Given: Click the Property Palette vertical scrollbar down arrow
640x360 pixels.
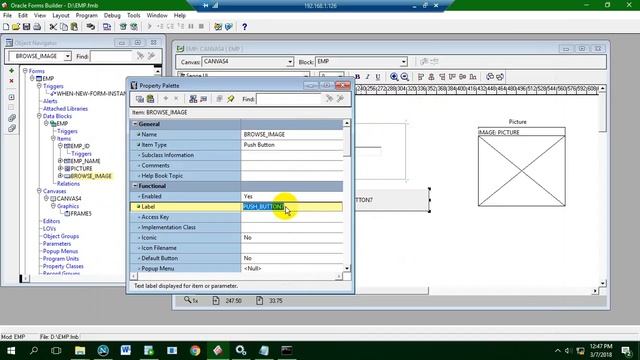Looking at the screenshot, I should [347, 268].
